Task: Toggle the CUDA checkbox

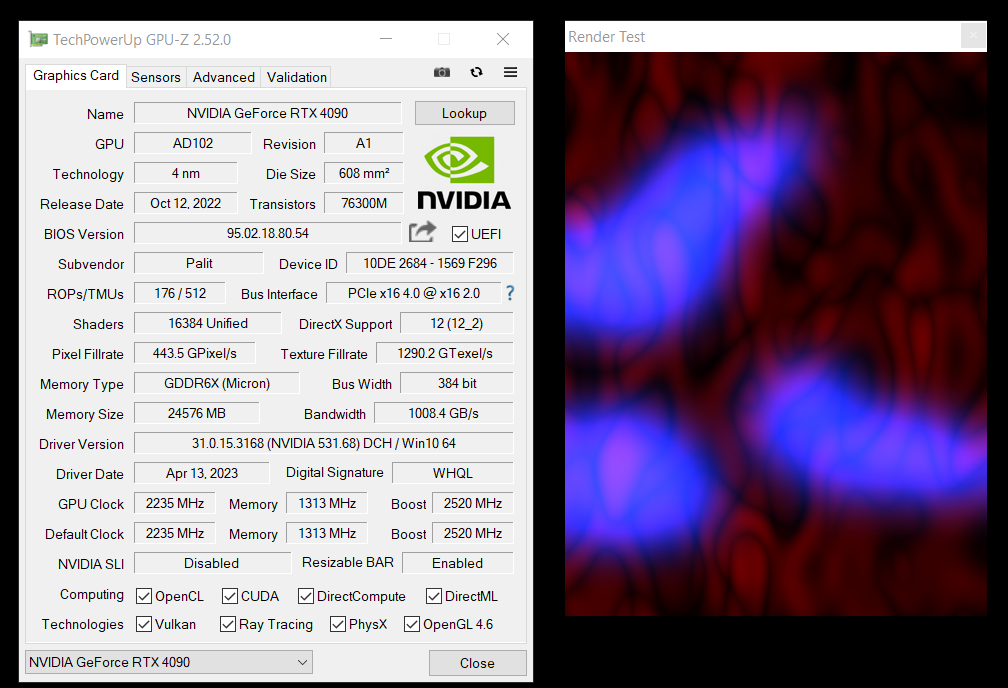Action: click(230, 596)
